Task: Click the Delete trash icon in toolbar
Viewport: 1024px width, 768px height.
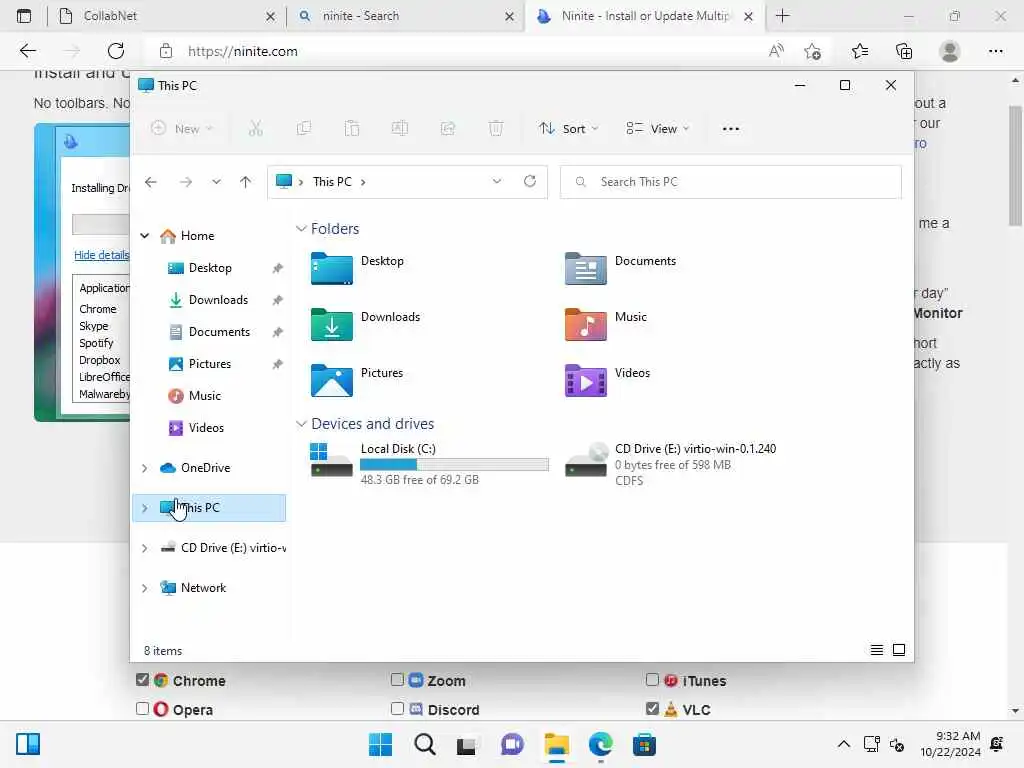Action: point(496,129)
